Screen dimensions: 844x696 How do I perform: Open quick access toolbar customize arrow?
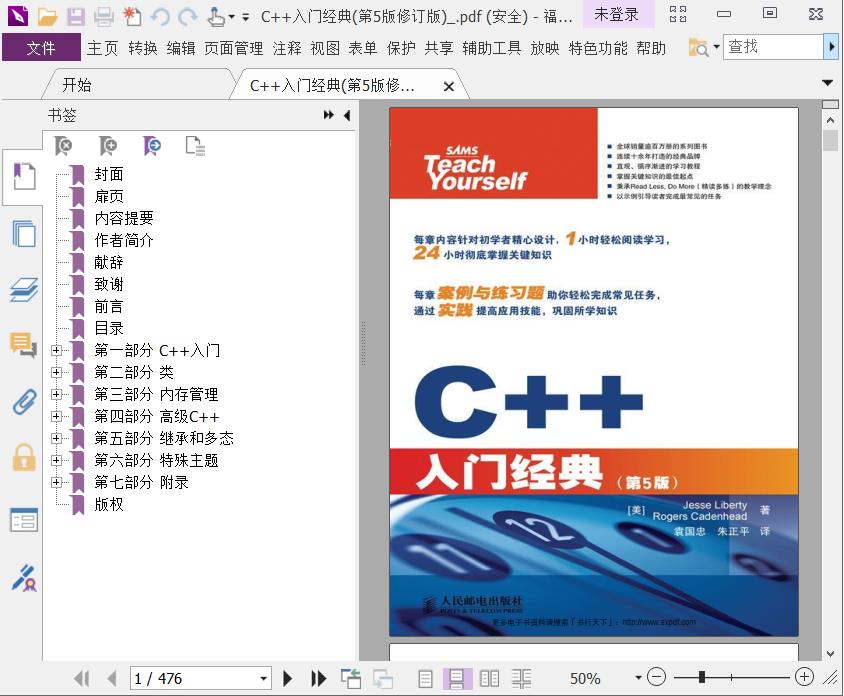tap(245, 17)
